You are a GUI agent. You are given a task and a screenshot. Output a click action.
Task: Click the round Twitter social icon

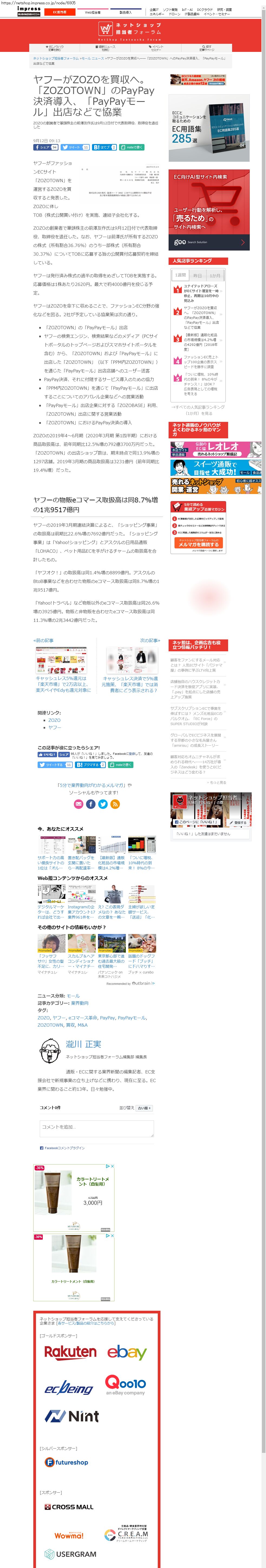coord(103,804)
